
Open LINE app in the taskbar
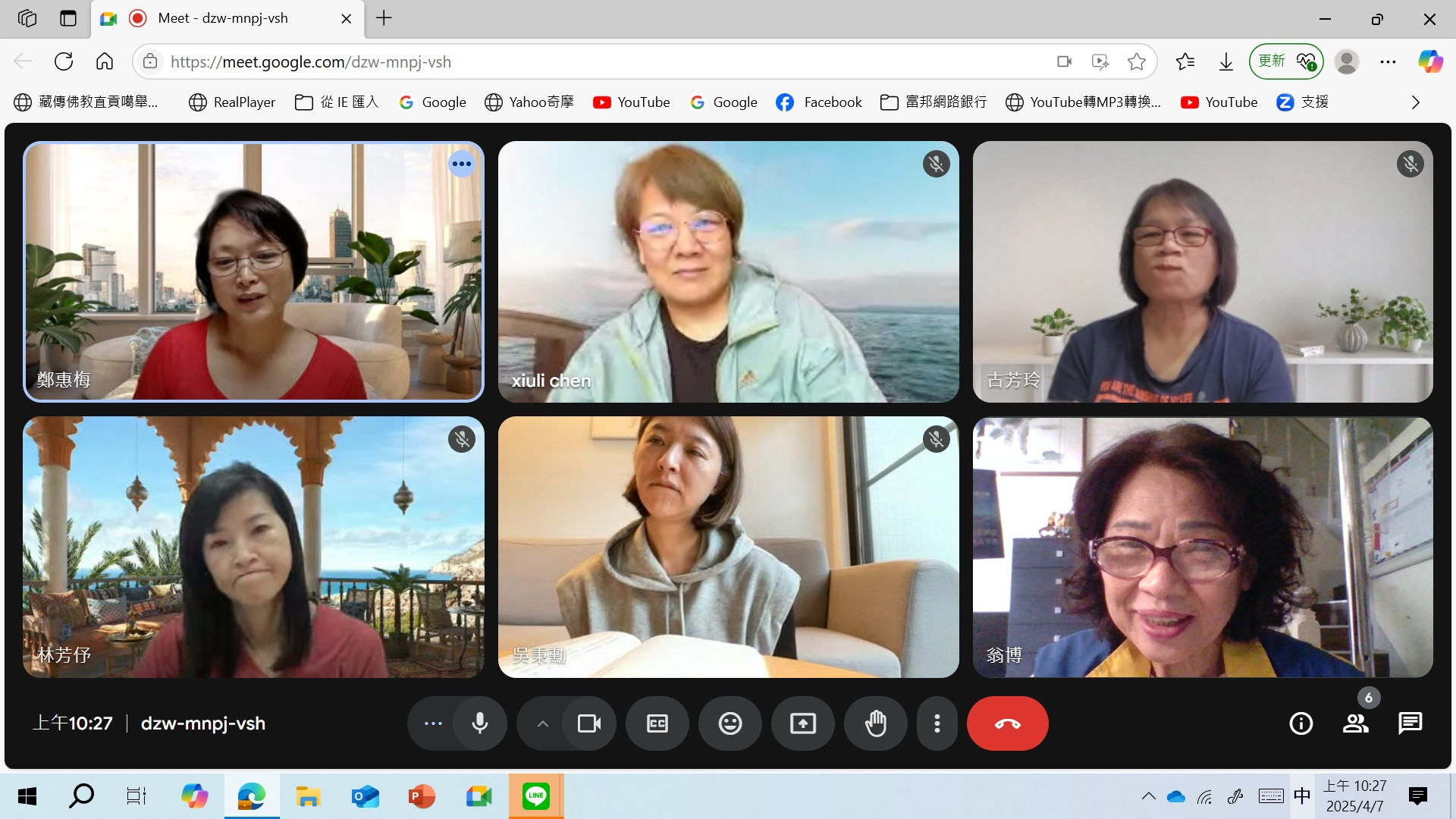point(535,795)
